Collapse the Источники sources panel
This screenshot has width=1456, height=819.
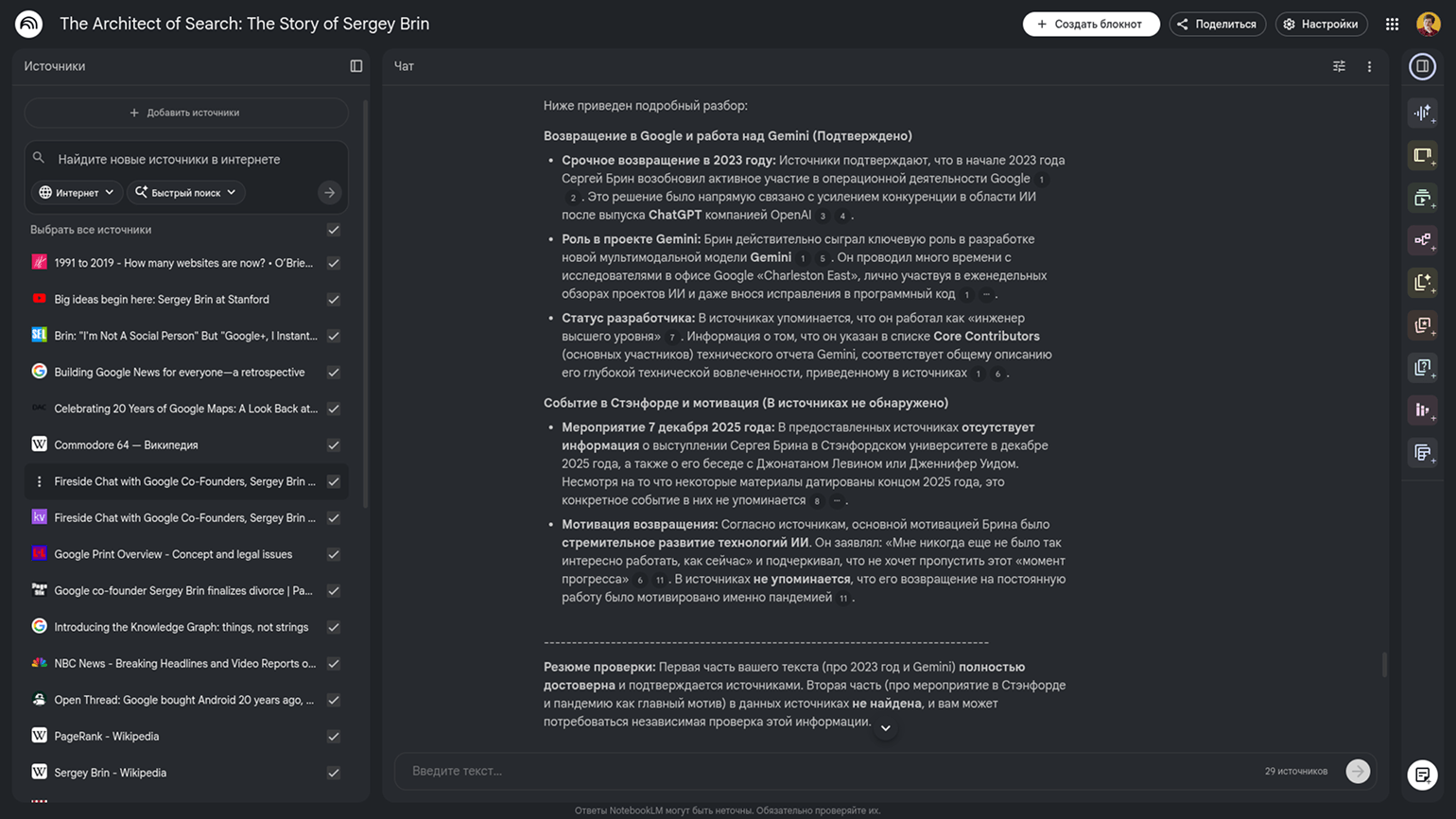(x=356, y=66)
